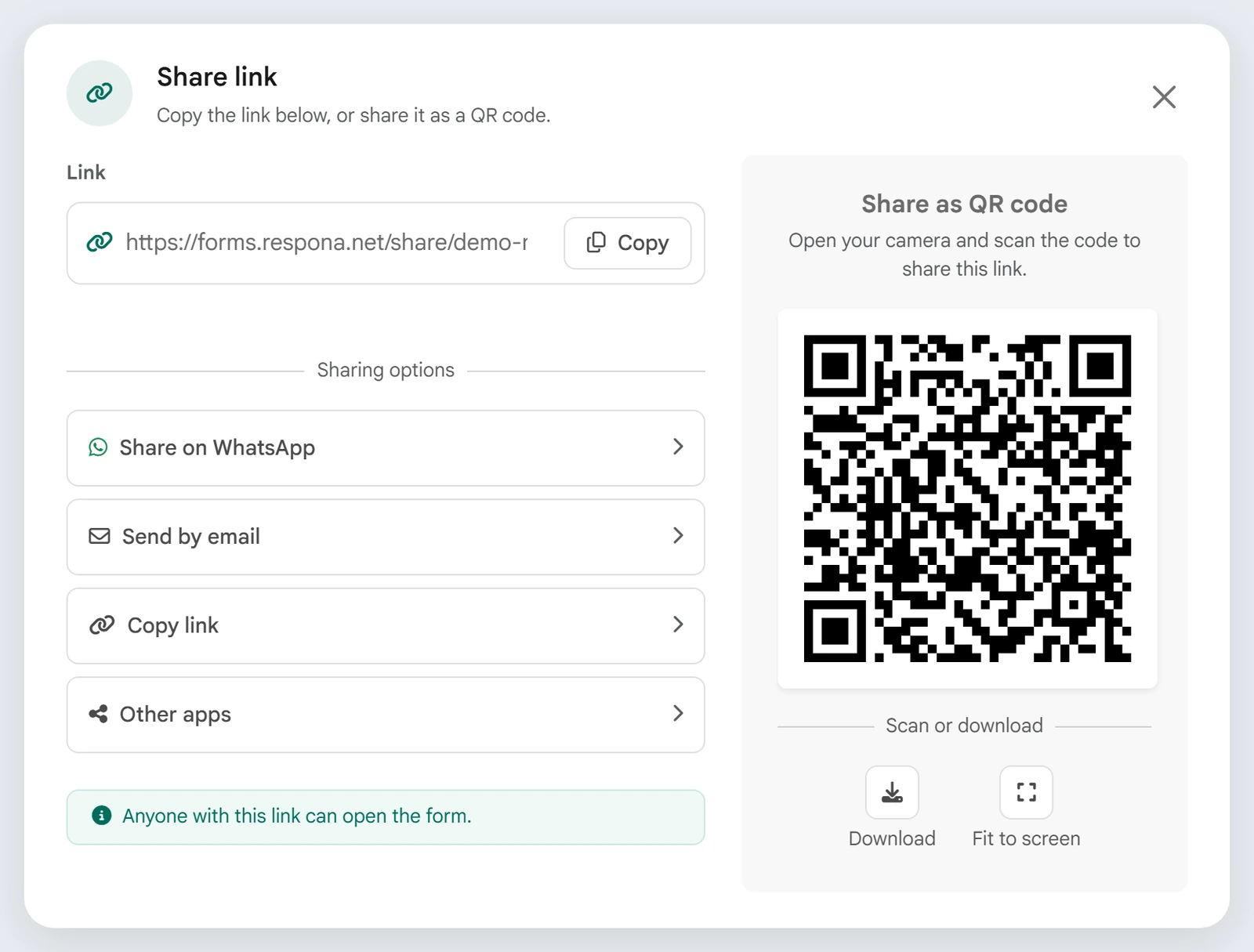Open the Copy link row chevron

[678, 624]
